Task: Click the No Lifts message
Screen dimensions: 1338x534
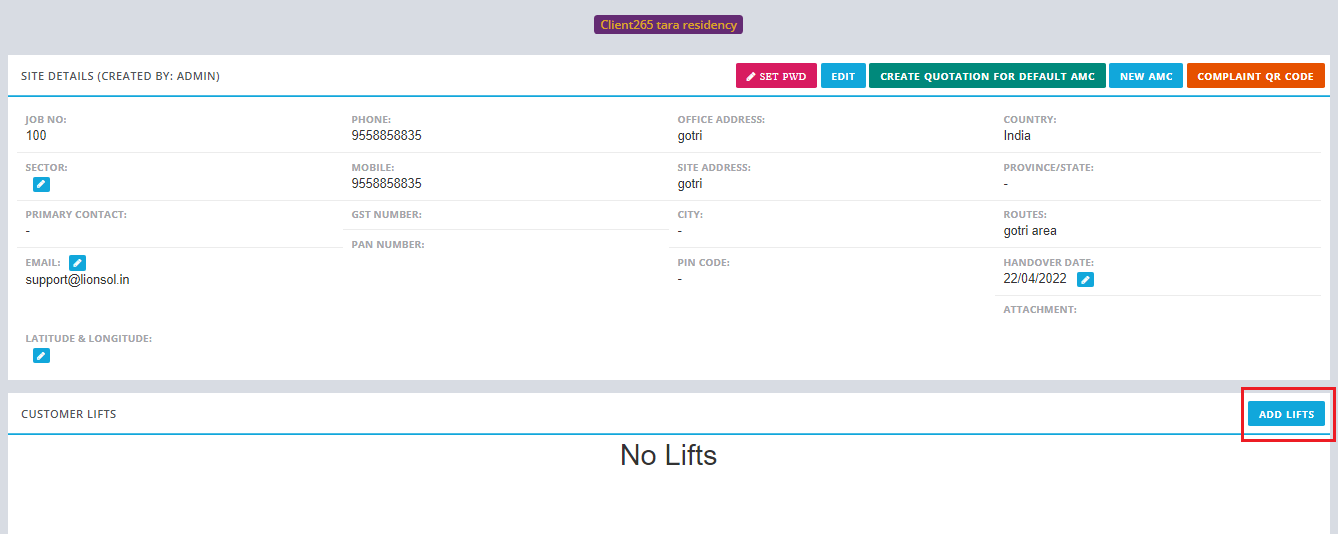Action: [668, 455]
